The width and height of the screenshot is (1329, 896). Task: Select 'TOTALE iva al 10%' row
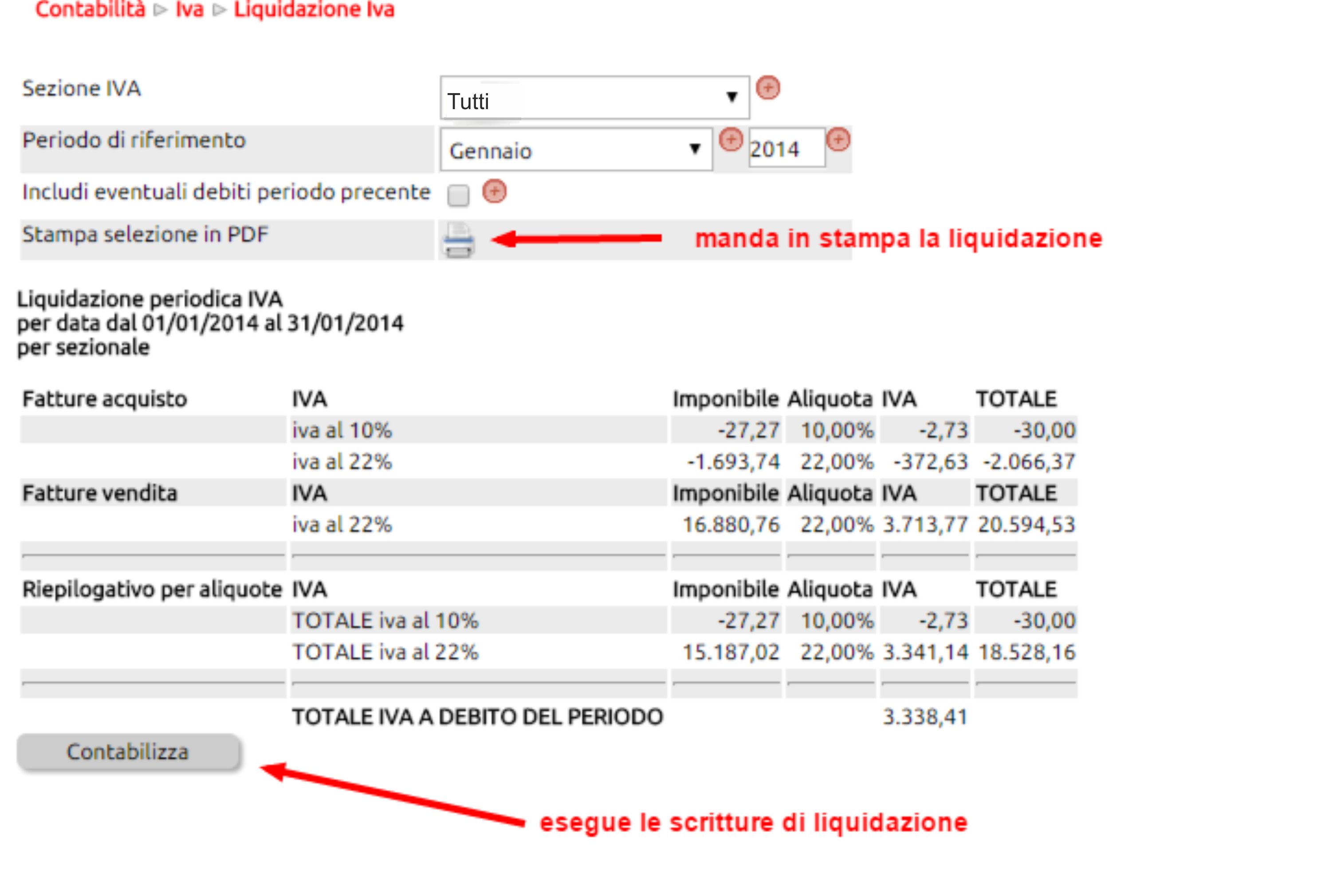(385, 621)
